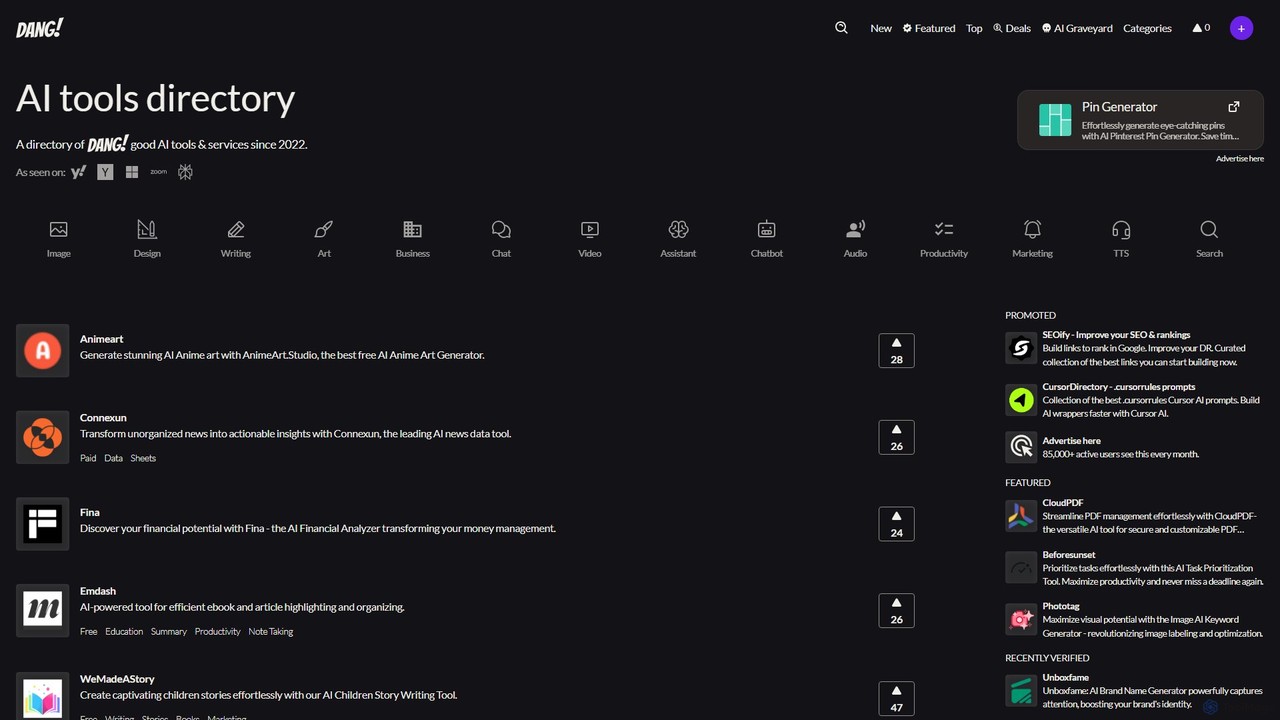Select the Art category brush icon

click(x=324, y=229)
